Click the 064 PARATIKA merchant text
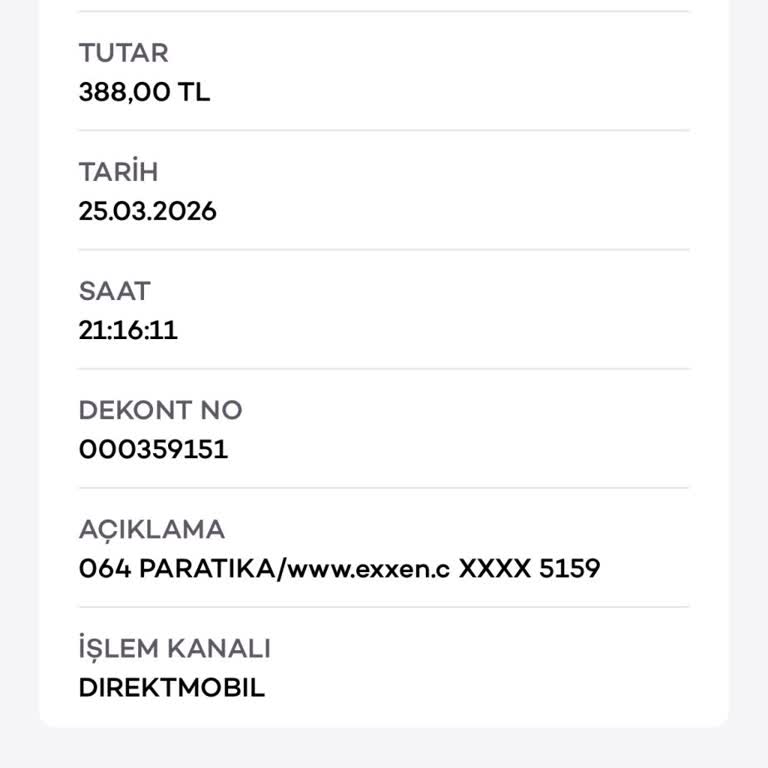 click(x=176, y=569)
